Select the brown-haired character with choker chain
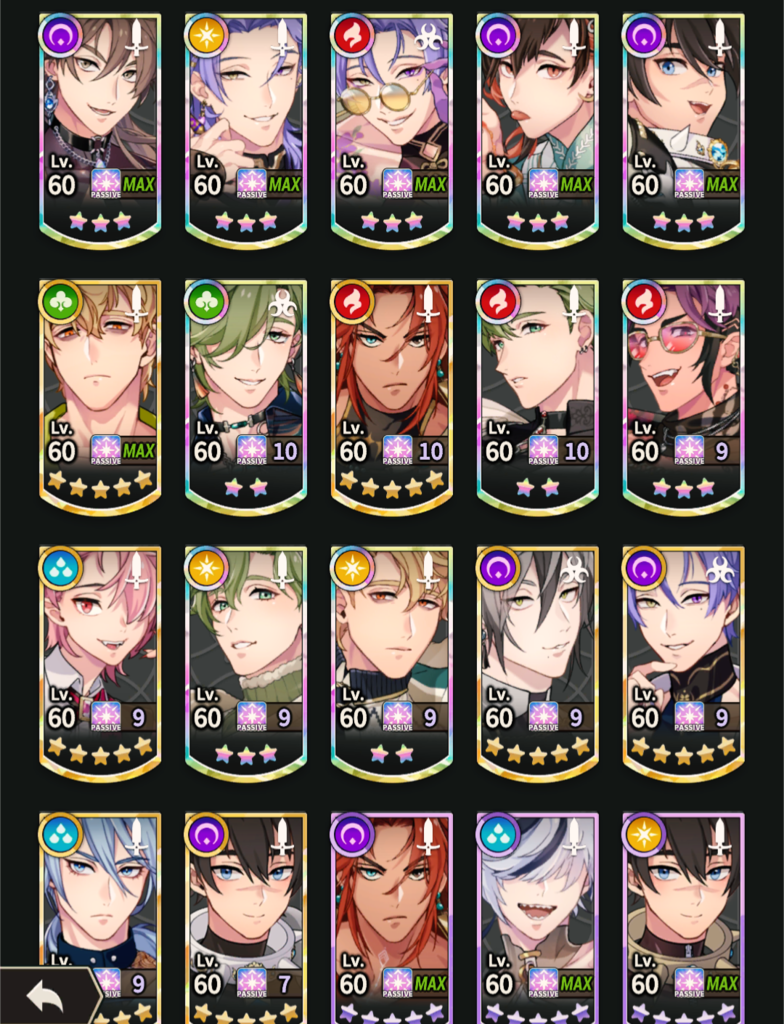784x1024 pixels. [100, 131]
